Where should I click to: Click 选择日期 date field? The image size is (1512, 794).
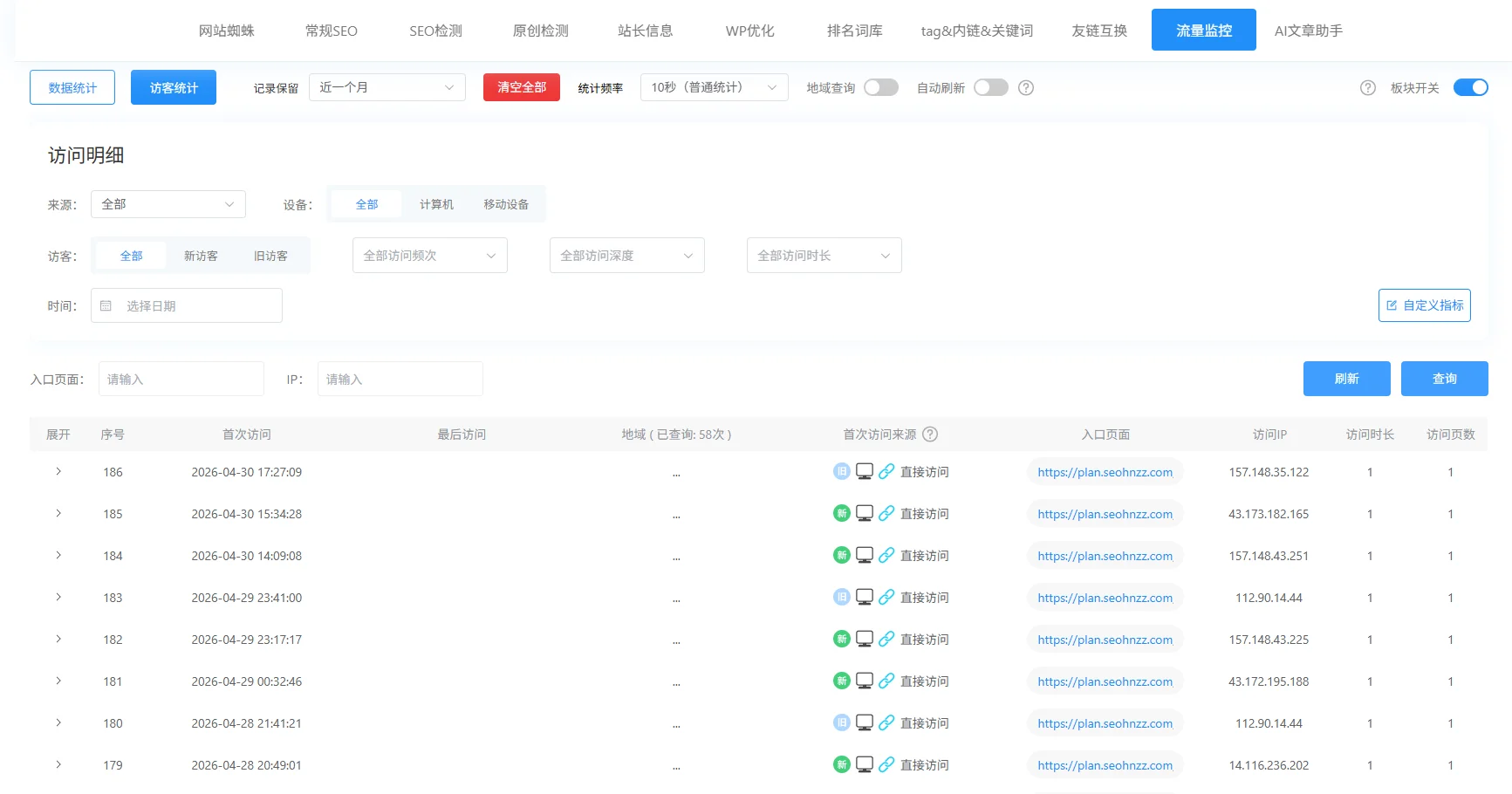pyautogui.click(x=187, y=305)
